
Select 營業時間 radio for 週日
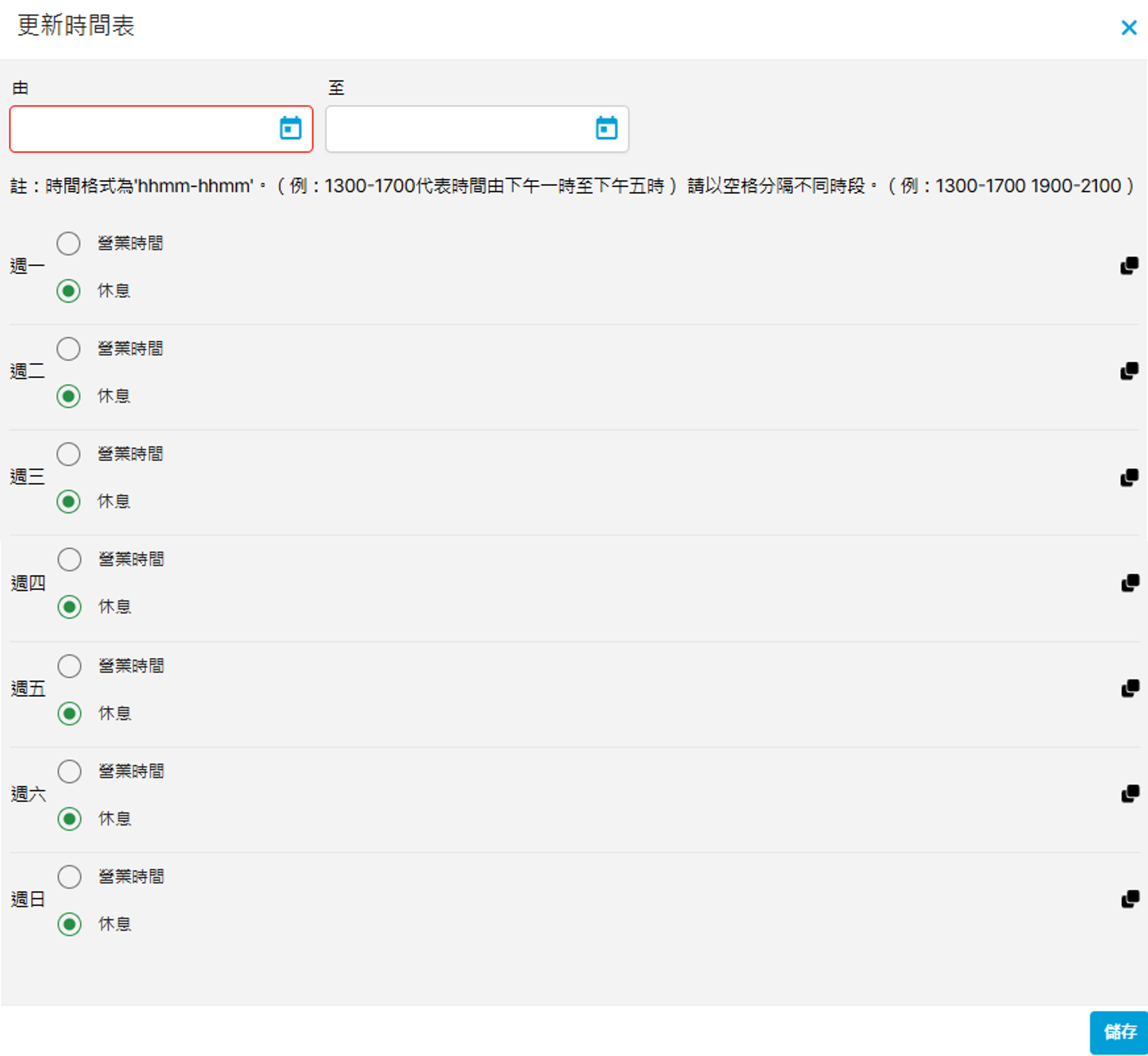[x=70, y=877]
